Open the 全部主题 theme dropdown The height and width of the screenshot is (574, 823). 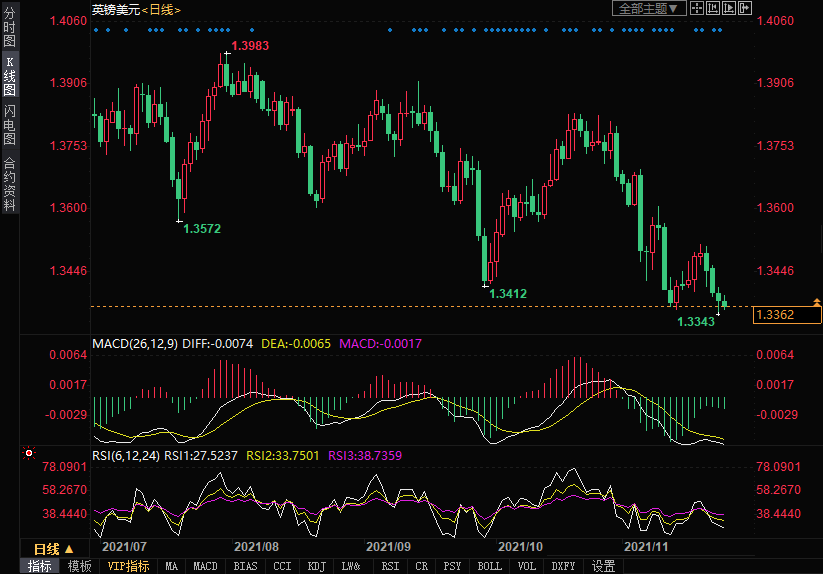click(648, 8)
